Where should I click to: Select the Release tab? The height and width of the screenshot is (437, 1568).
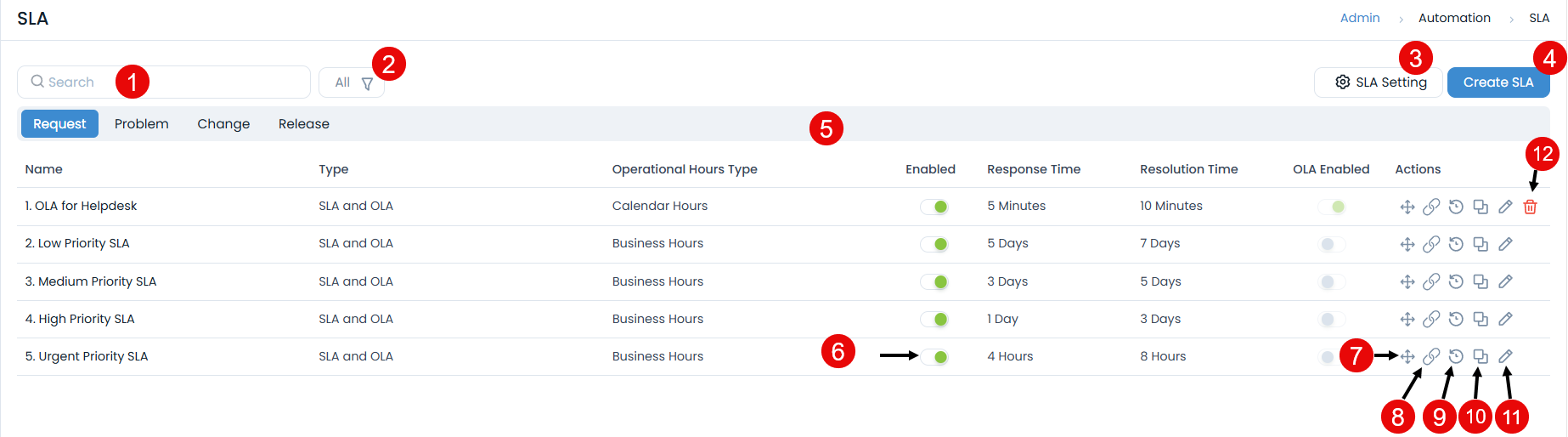303,124
